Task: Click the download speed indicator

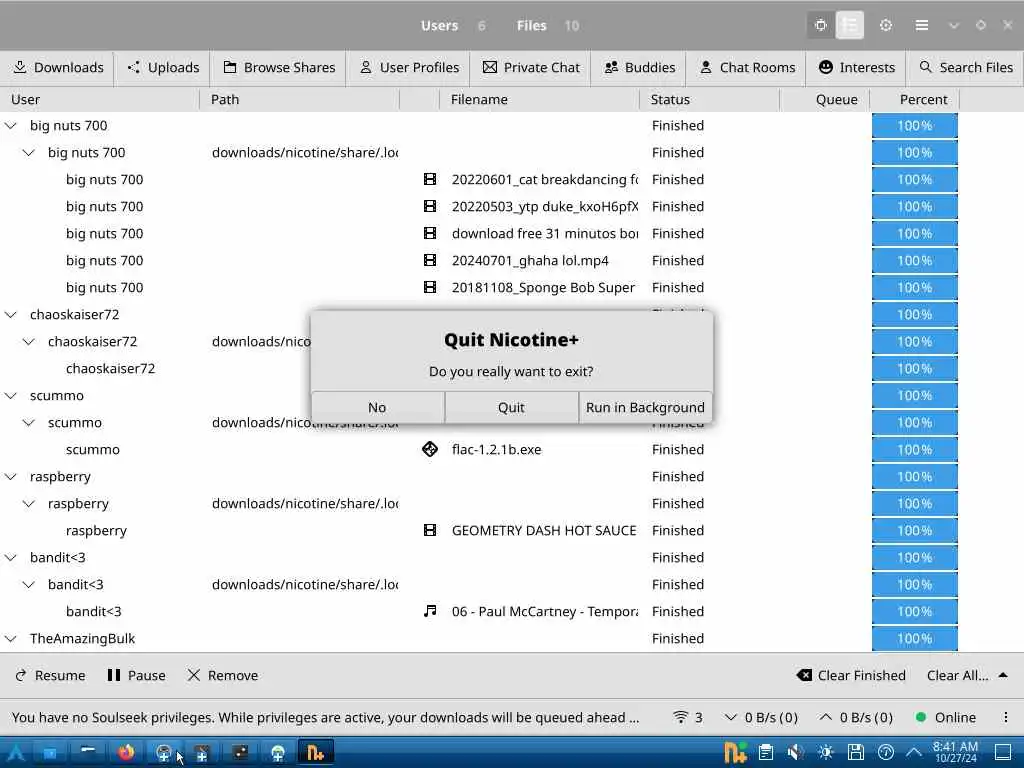Action: (x=761, y=717)
